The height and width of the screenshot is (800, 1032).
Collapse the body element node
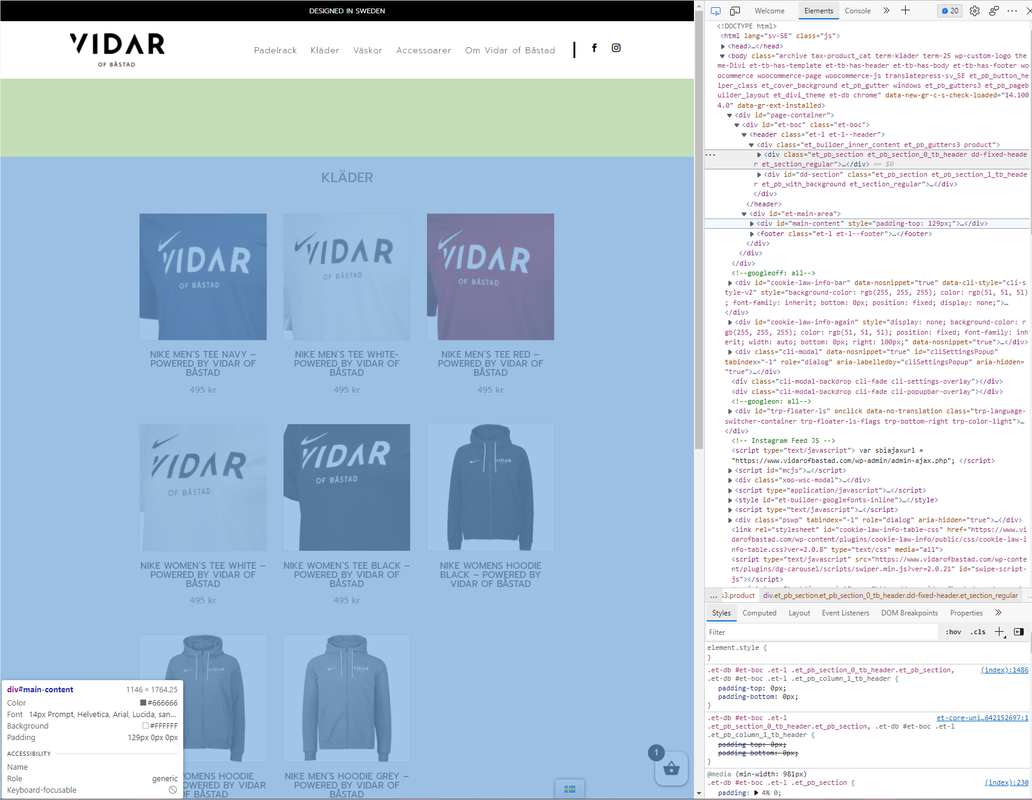[723, 56]
